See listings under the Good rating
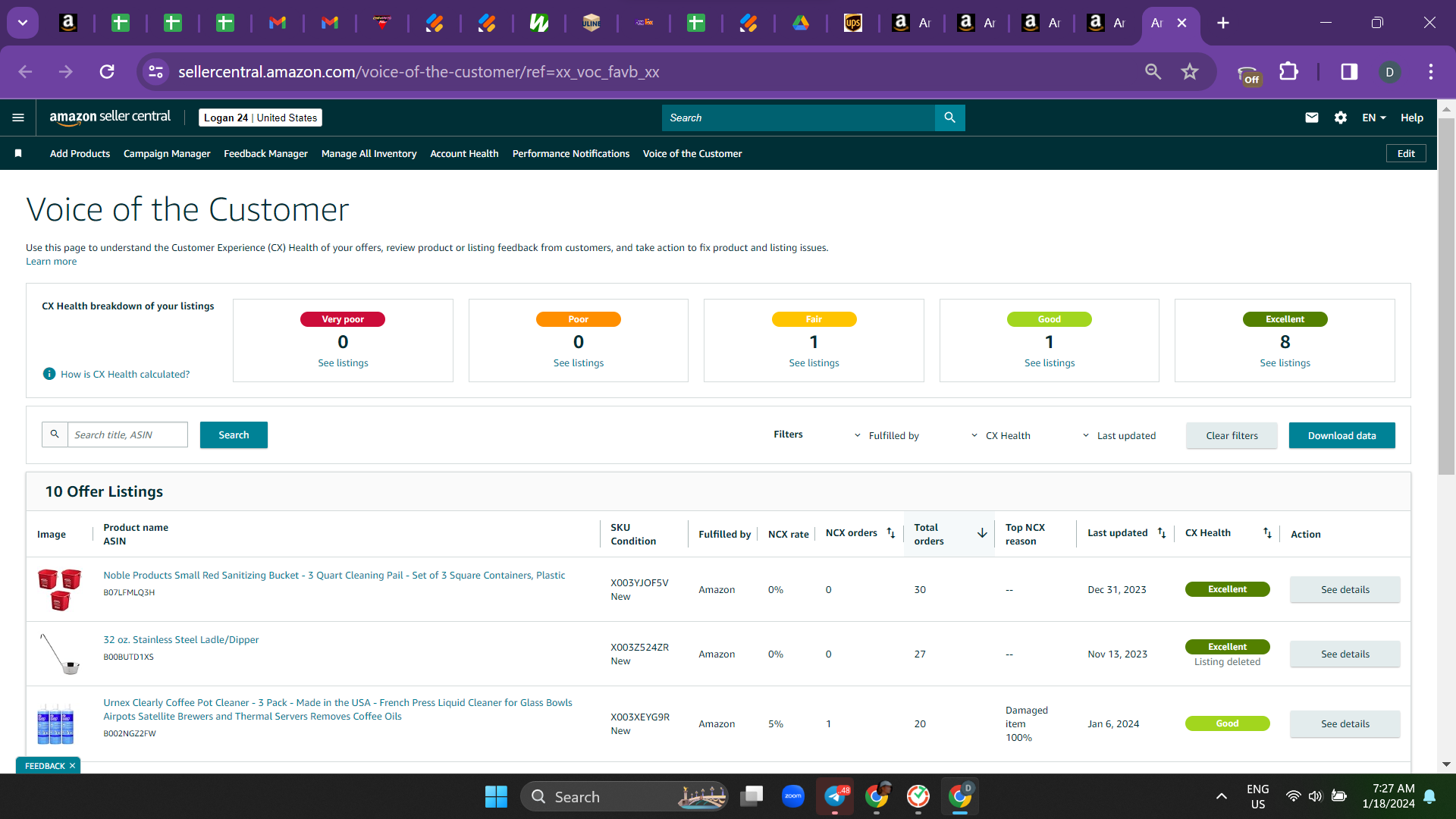 1049,362
